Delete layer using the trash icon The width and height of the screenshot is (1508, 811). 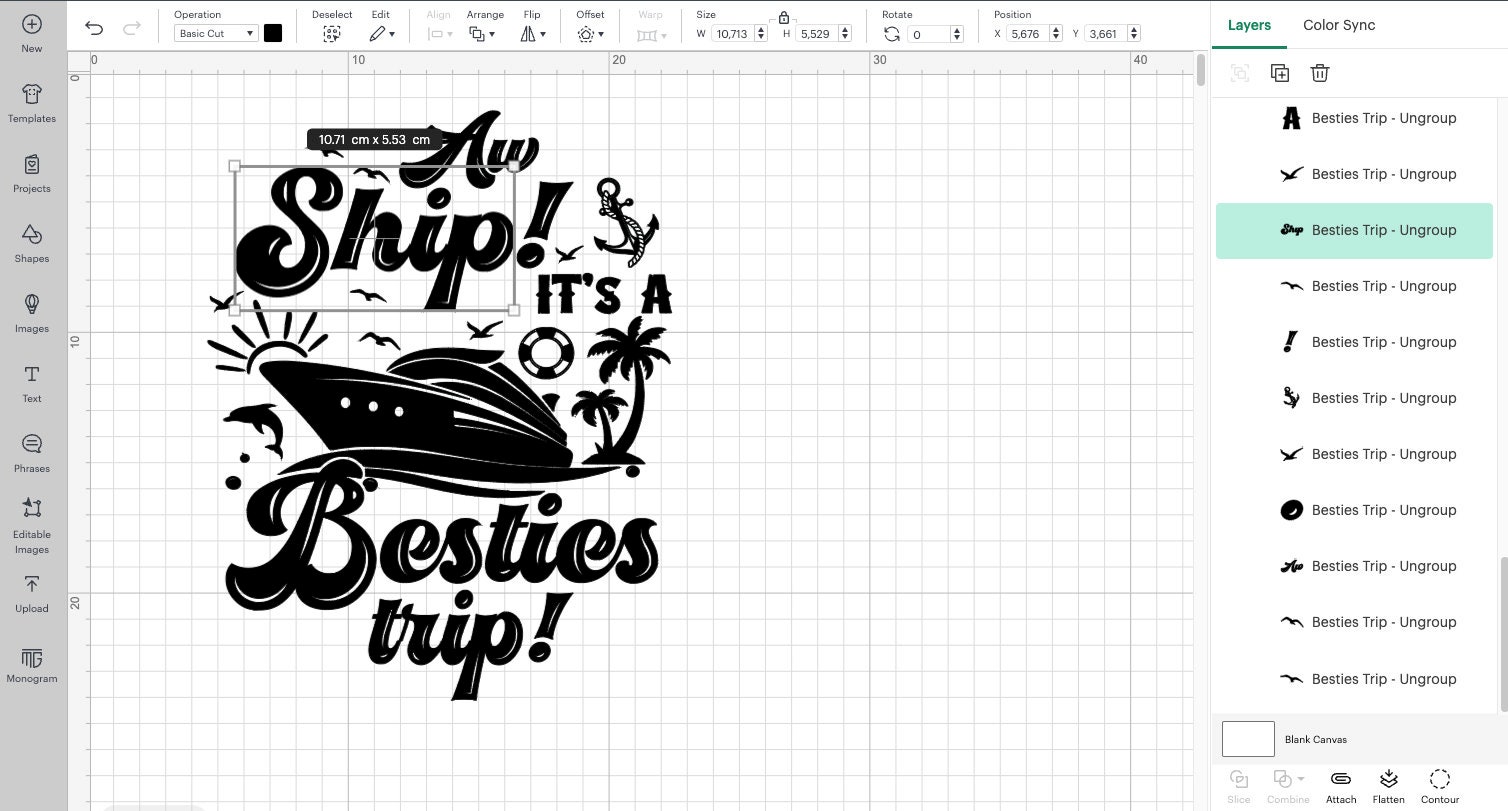point(1320,72)
